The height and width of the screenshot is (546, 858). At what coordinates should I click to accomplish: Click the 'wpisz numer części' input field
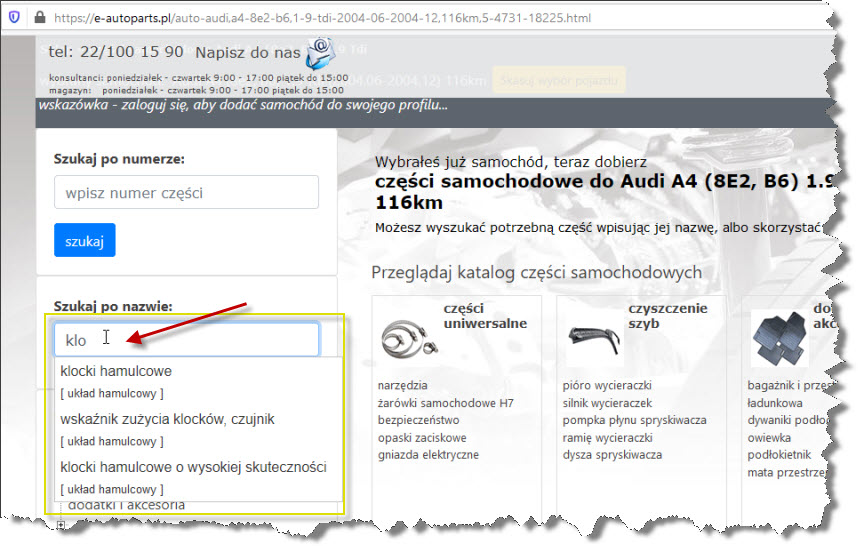pyautogui.click(x=186, y=192)
